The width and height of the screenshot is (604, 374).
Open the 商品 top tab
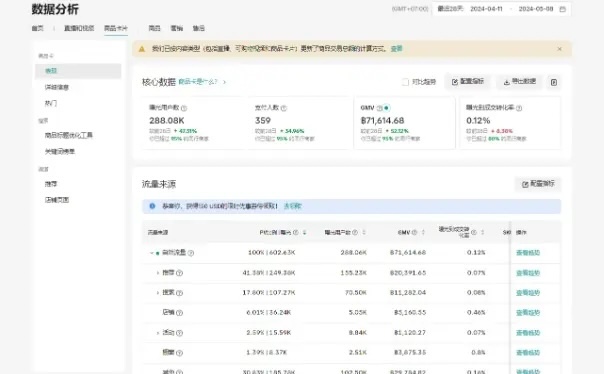tap(154, 28)
